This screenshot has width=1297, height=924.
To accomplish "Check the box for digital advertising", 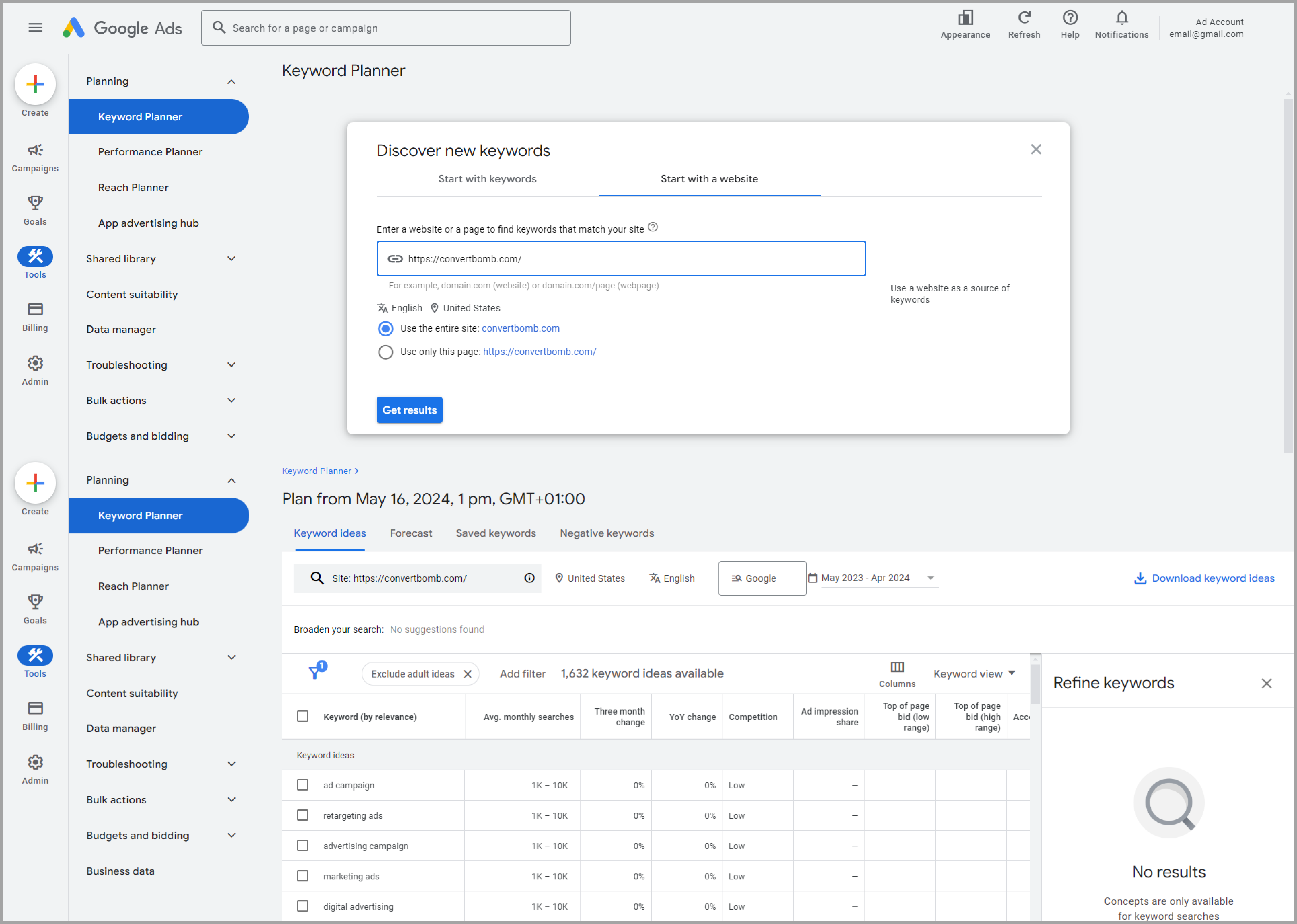I will point(303,906).
